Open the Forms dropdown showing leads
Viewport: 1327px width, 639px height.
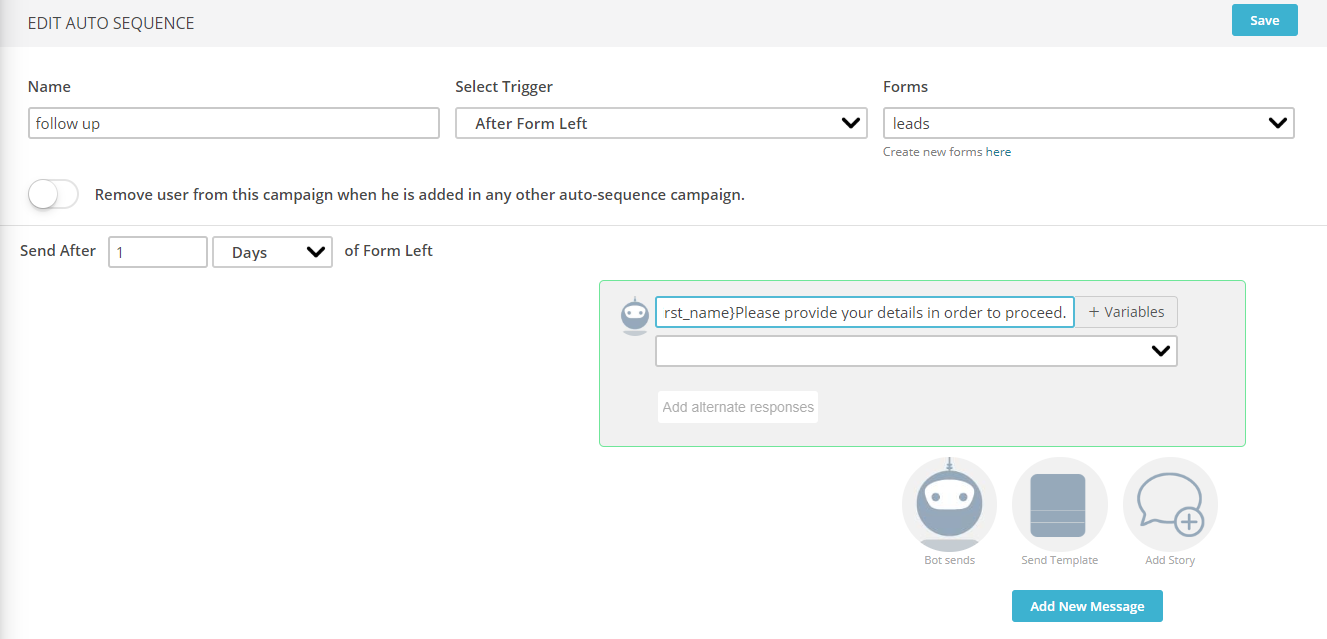(x=1088, y=123)
